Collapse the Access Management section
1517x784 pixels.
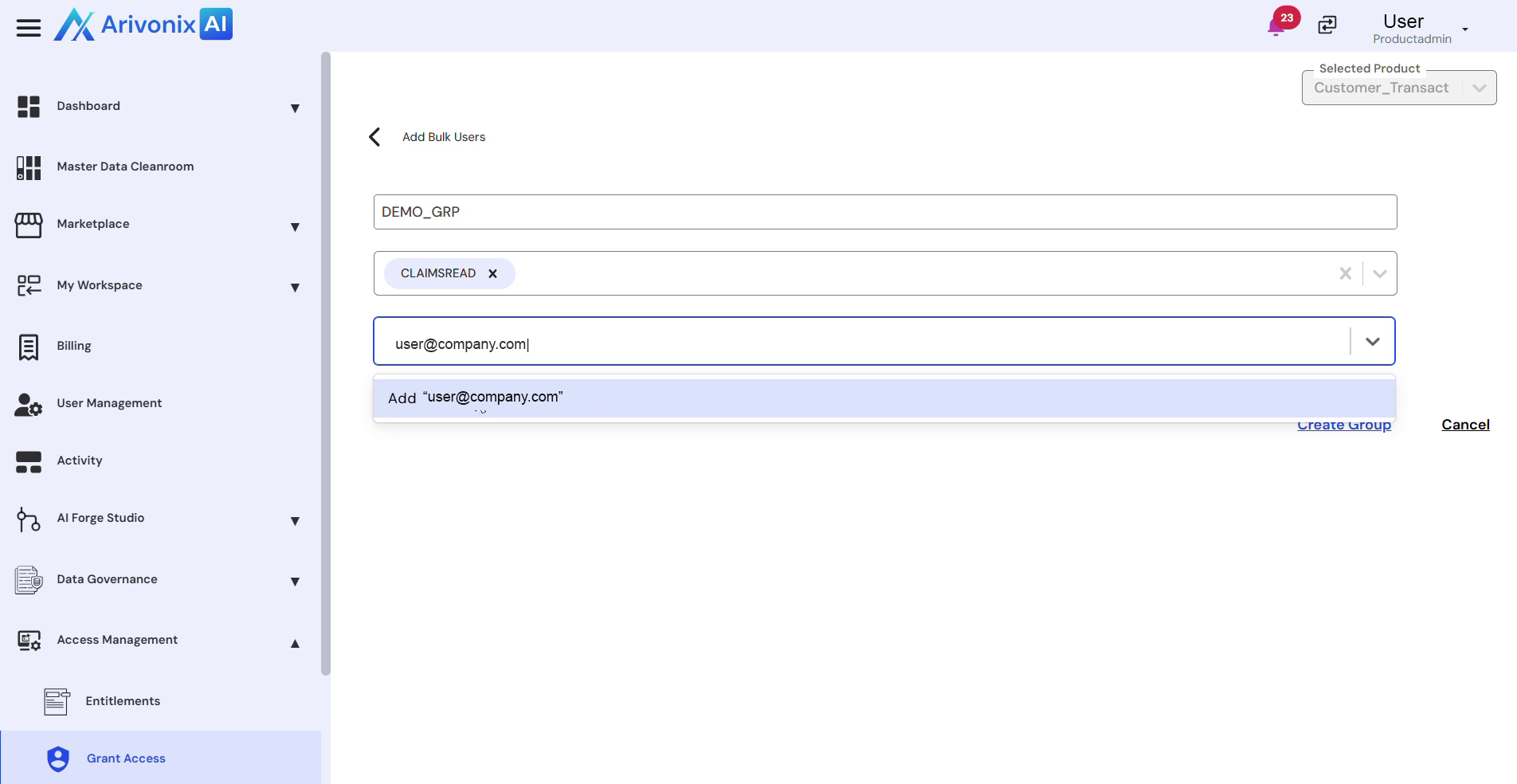(295, 643)
